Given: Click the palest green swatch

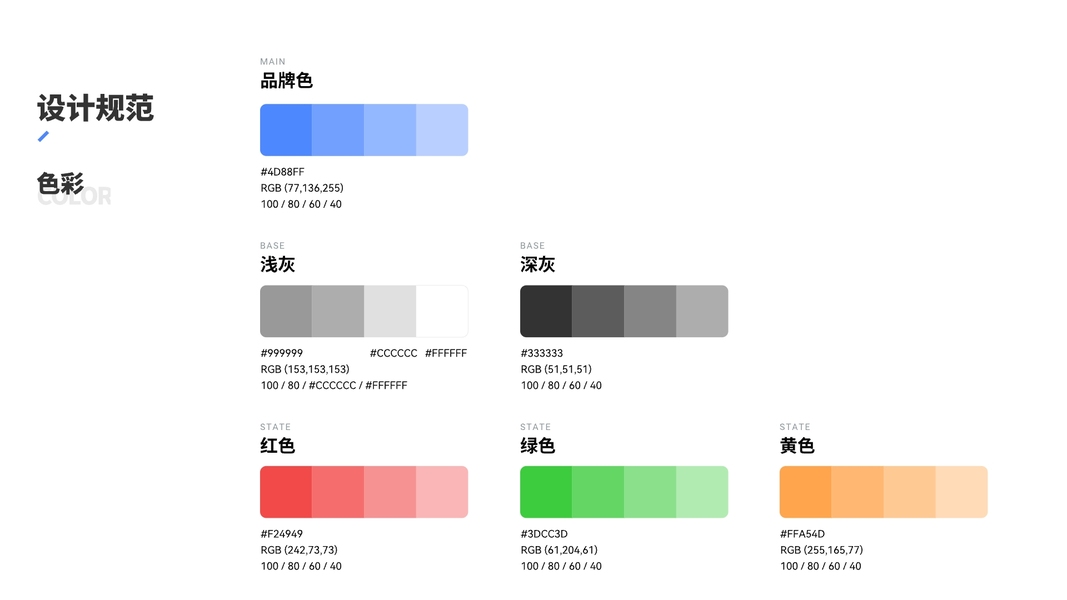Looking at the screenshot, I should 702,492.
